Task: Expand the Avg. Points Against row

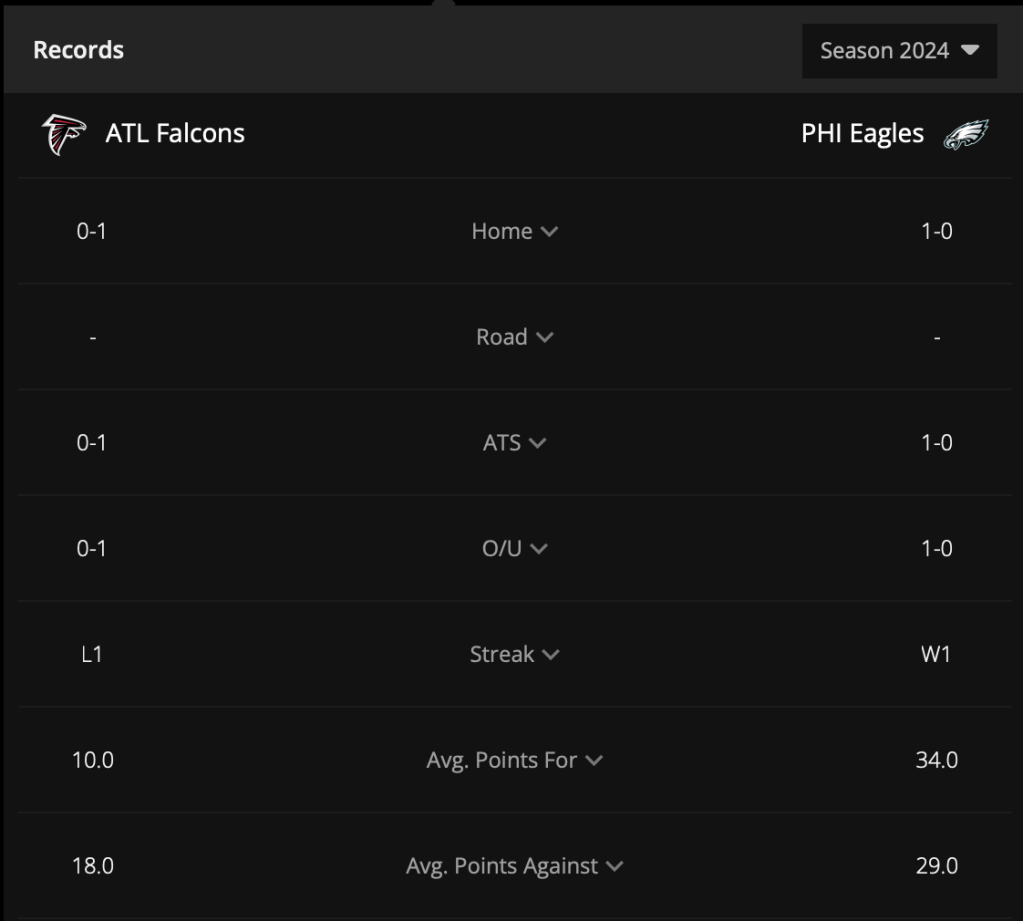Action: tap(515, 866)
